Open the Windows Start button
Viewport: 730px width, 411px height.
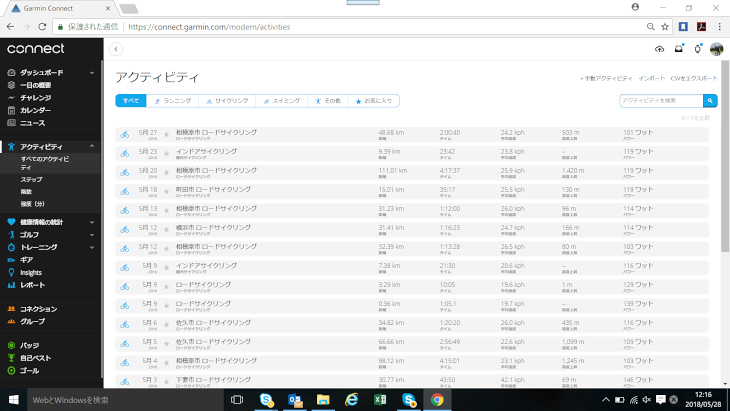point(14,399)
